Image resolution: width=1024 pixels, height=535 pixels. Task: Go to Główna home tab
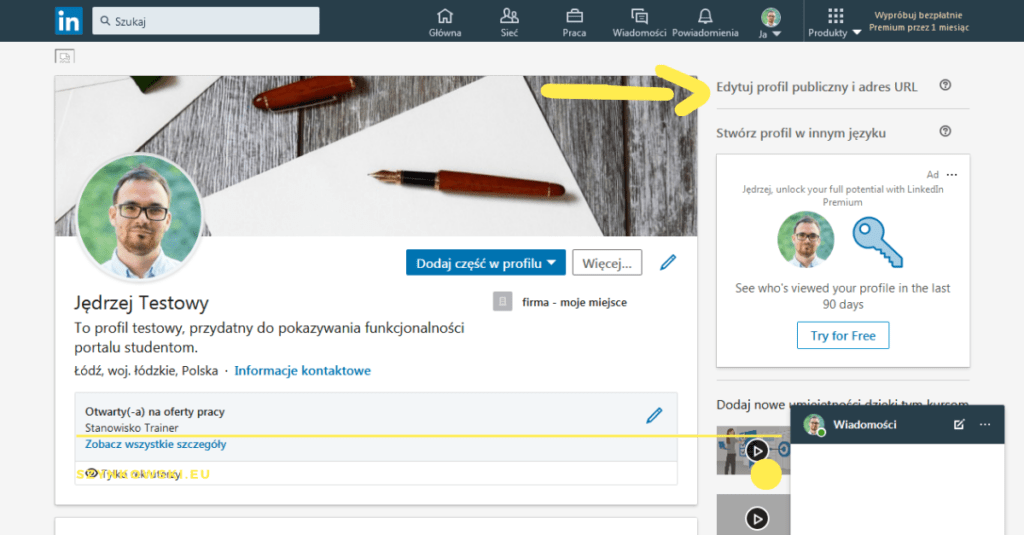coord(445,22)
